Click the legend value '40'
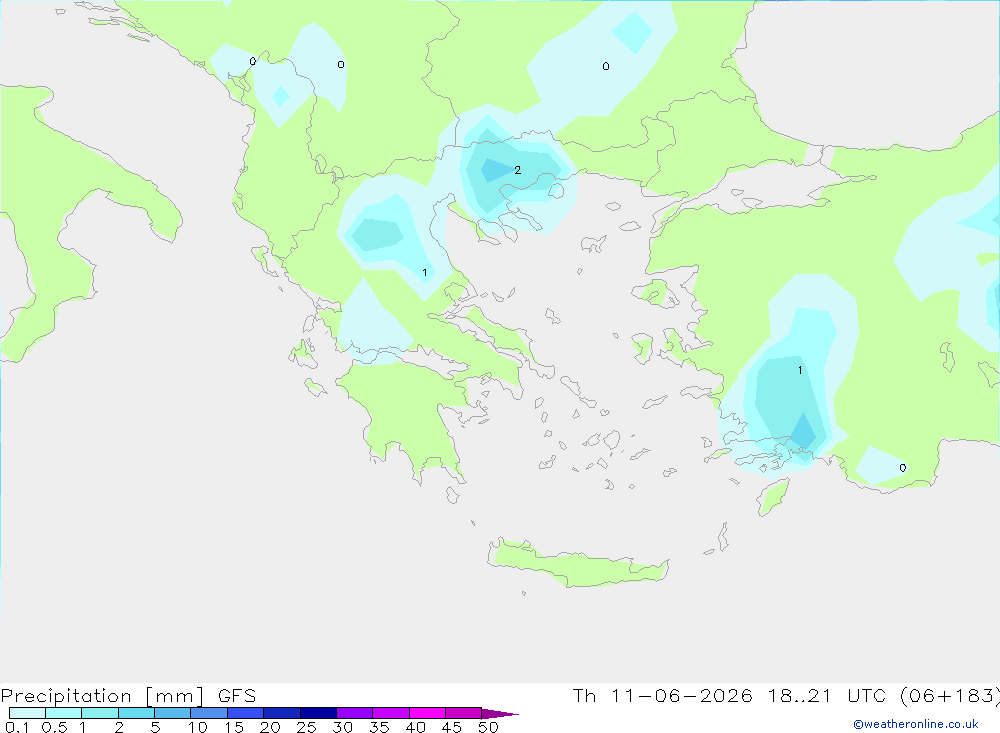This screenshot has width=1000, height=733. [416, 727]
